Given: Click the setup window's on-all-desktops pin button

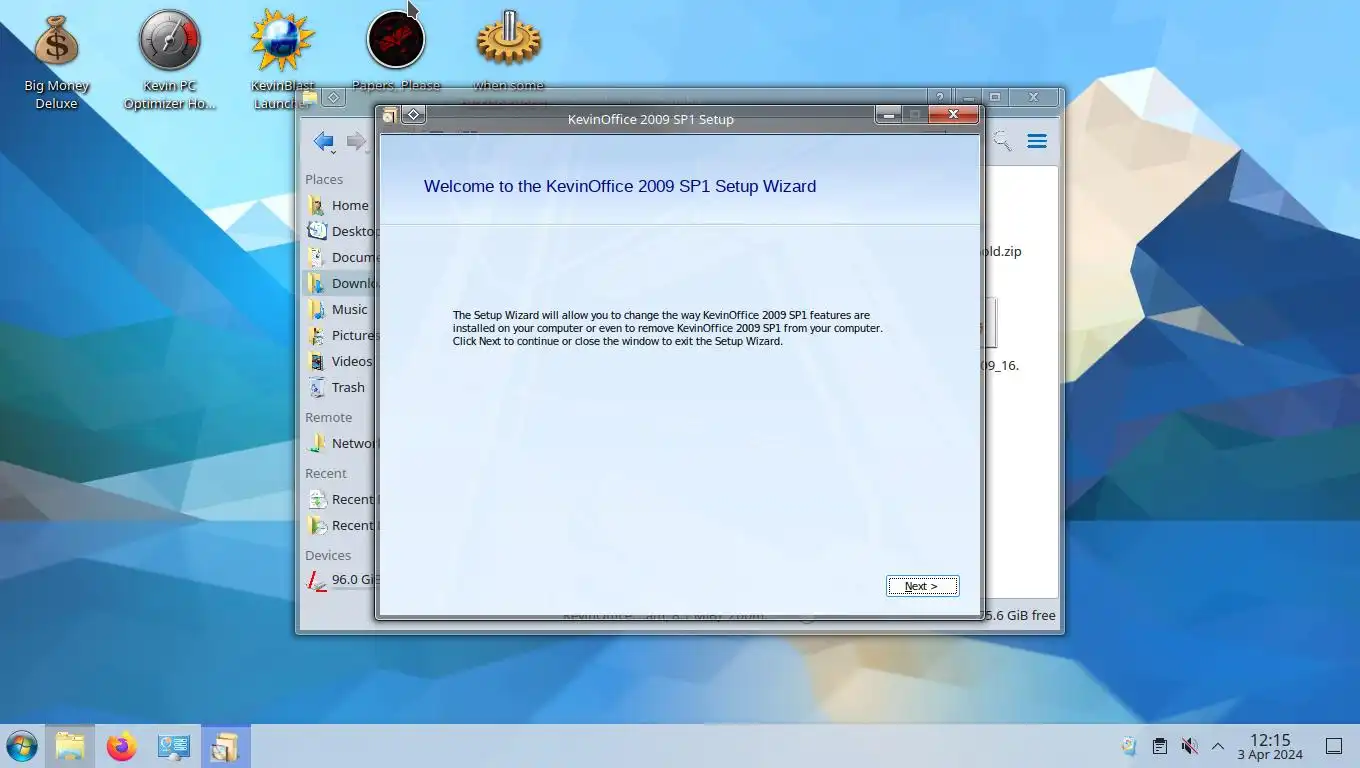Looking at the screenshot, I should (x=413, y=115).
